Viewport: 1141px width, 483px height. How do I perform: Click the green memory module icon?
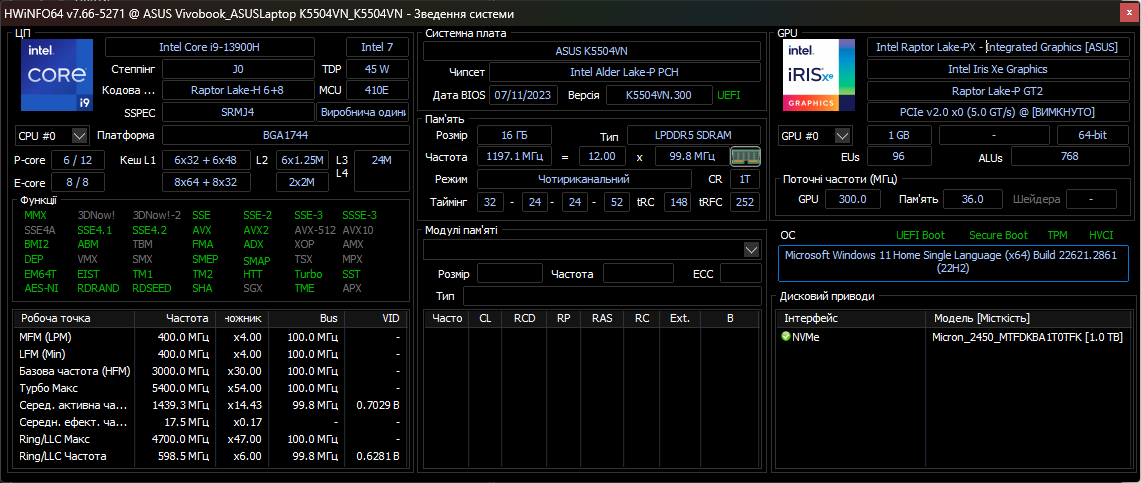[745, 156]
